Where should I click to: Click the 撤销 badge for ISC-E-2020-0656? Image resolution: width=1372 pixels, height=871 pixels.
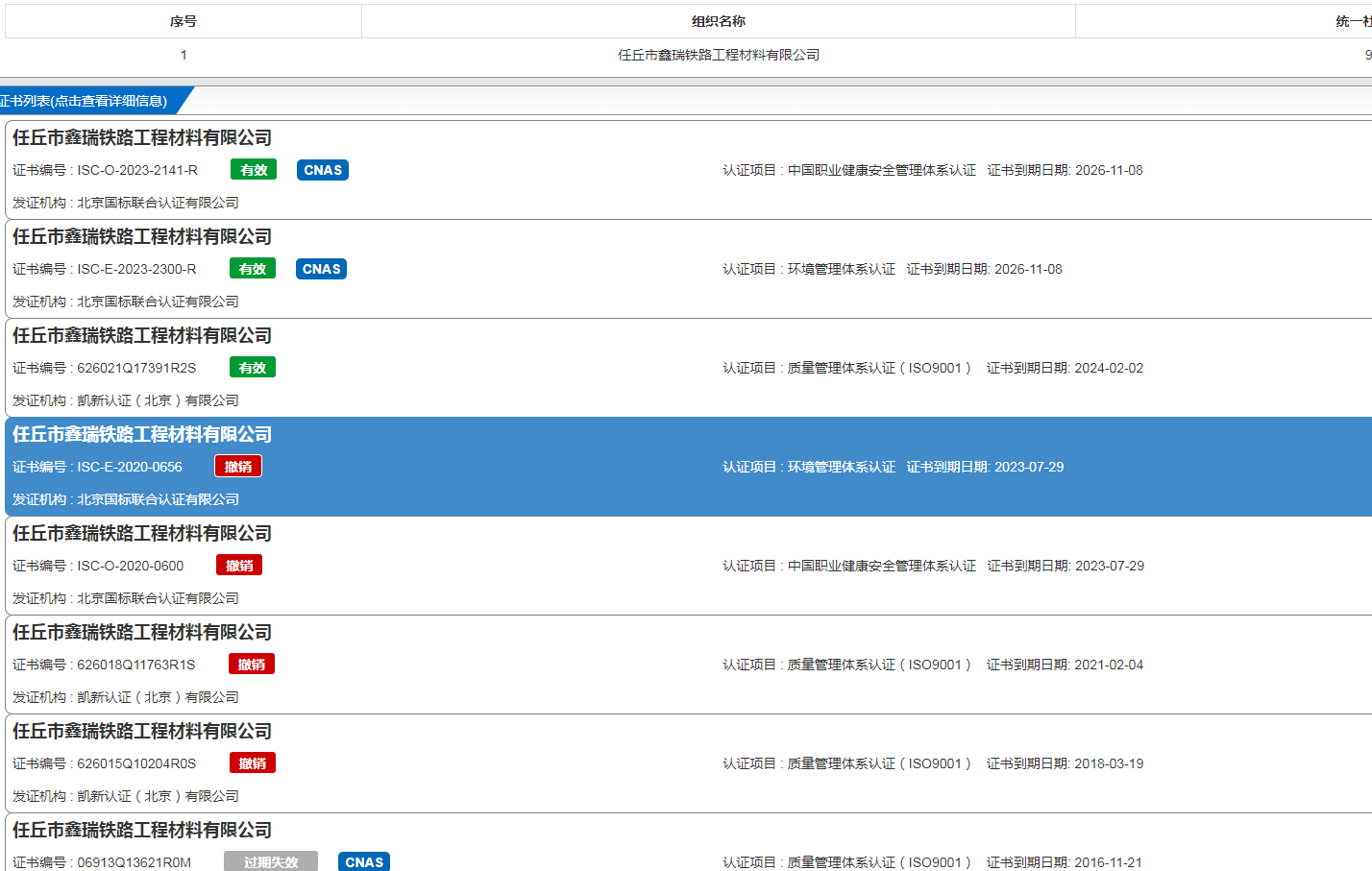click(x=238, y=467)
